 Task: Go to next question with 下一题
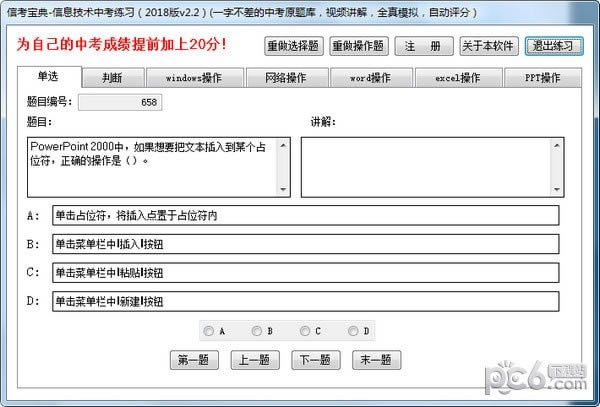[x=315, y=360]
